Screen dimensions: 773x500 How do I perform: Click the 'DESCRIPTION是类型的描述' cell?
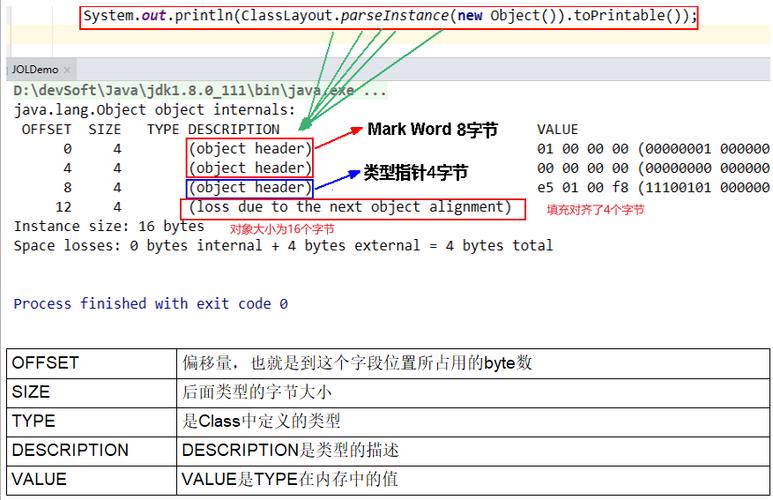tap(473, 451)
